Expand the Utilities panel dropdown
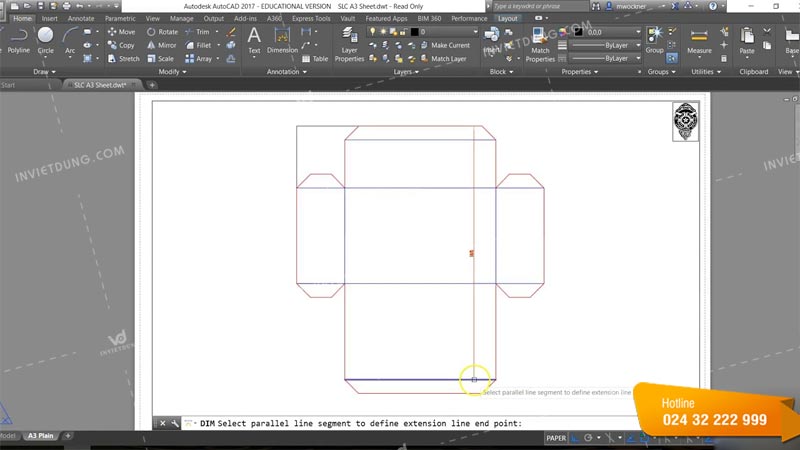The image size is (800, 450). [x=706, y=72]
